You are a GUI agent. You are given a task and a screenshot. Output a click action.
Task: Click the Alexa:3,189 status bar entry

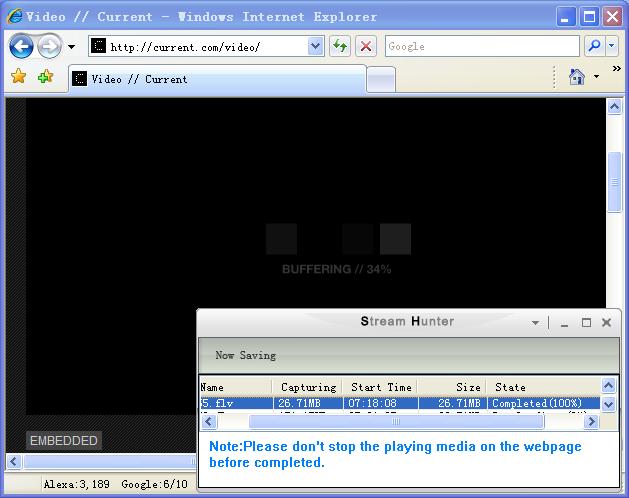pyautogui.click(x=77, y=484)
